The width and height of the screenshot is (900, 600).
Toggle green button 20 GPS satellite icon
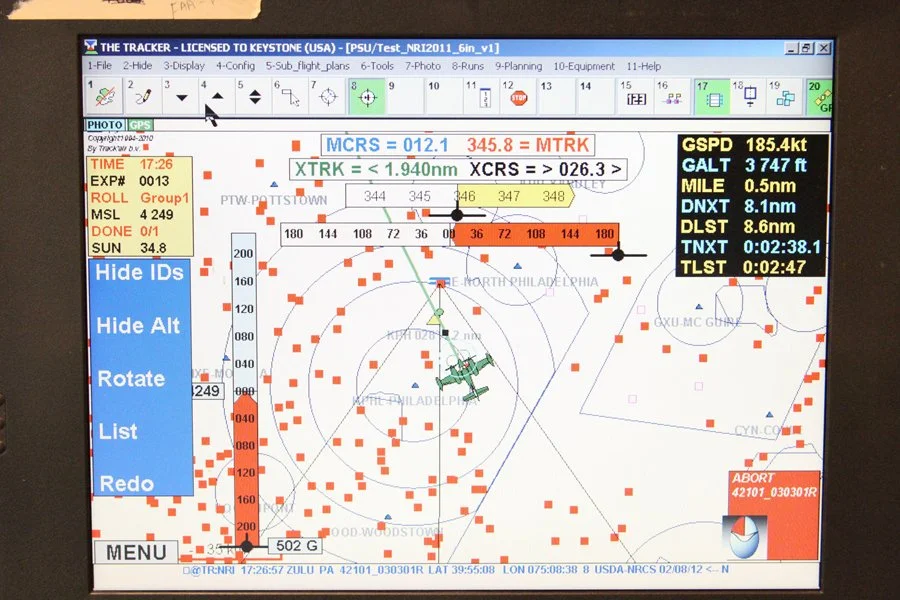(x=820, y=96)
